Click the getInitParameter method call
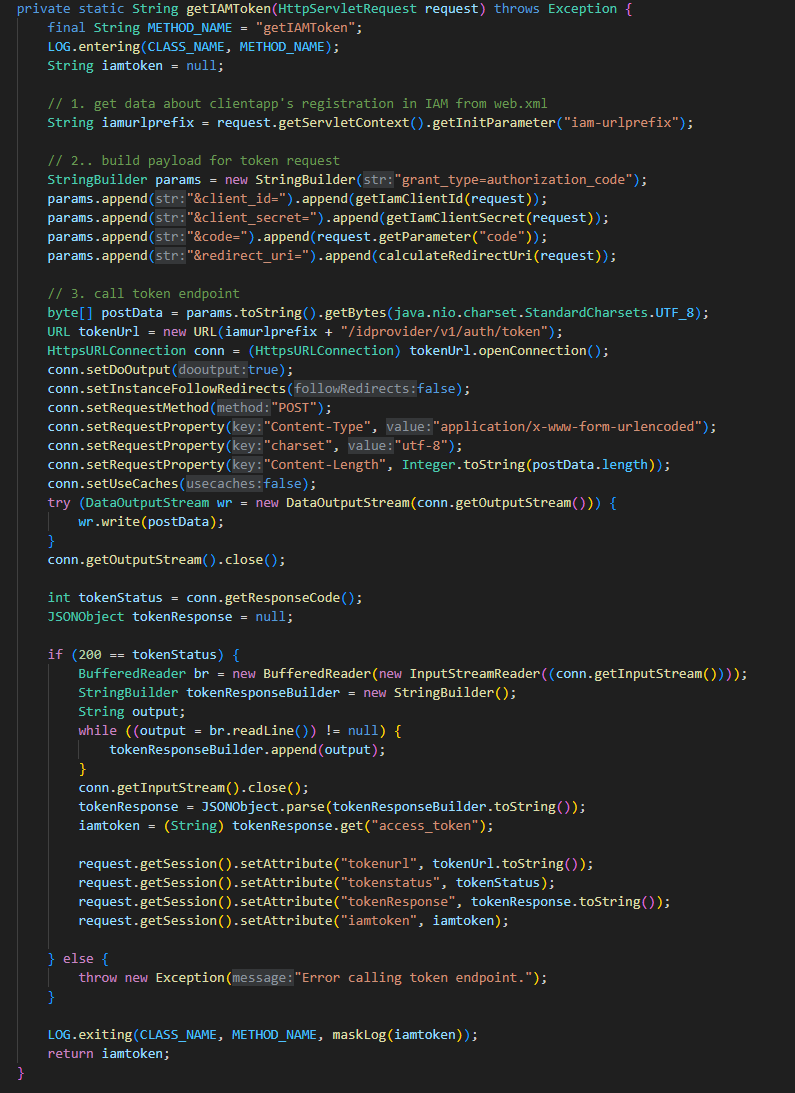 pyautogui.click(x=494, y=123)
